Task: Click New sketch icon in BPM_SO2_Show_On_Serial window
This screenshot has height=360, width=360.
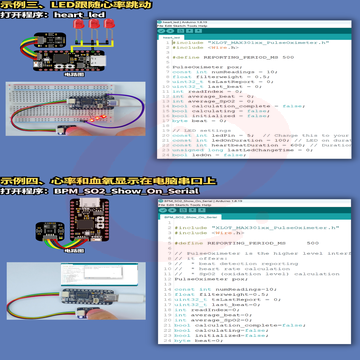Action: click(x=183, y=210)
